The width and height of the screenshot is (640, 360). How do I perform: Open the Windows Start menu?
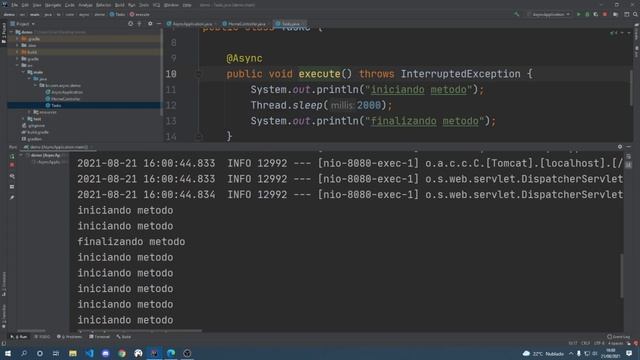(8, 353)
